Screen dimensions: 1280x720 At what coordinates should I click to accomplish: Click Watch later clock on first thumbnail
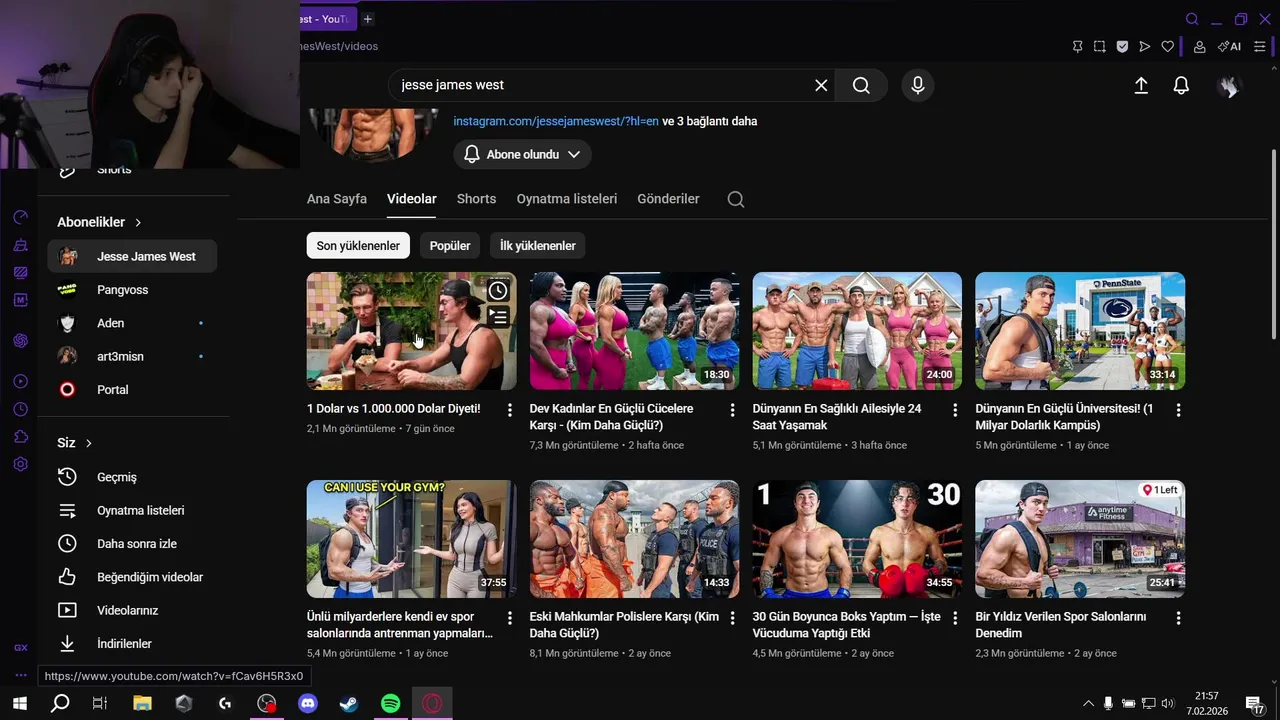(x=498, y=291)
